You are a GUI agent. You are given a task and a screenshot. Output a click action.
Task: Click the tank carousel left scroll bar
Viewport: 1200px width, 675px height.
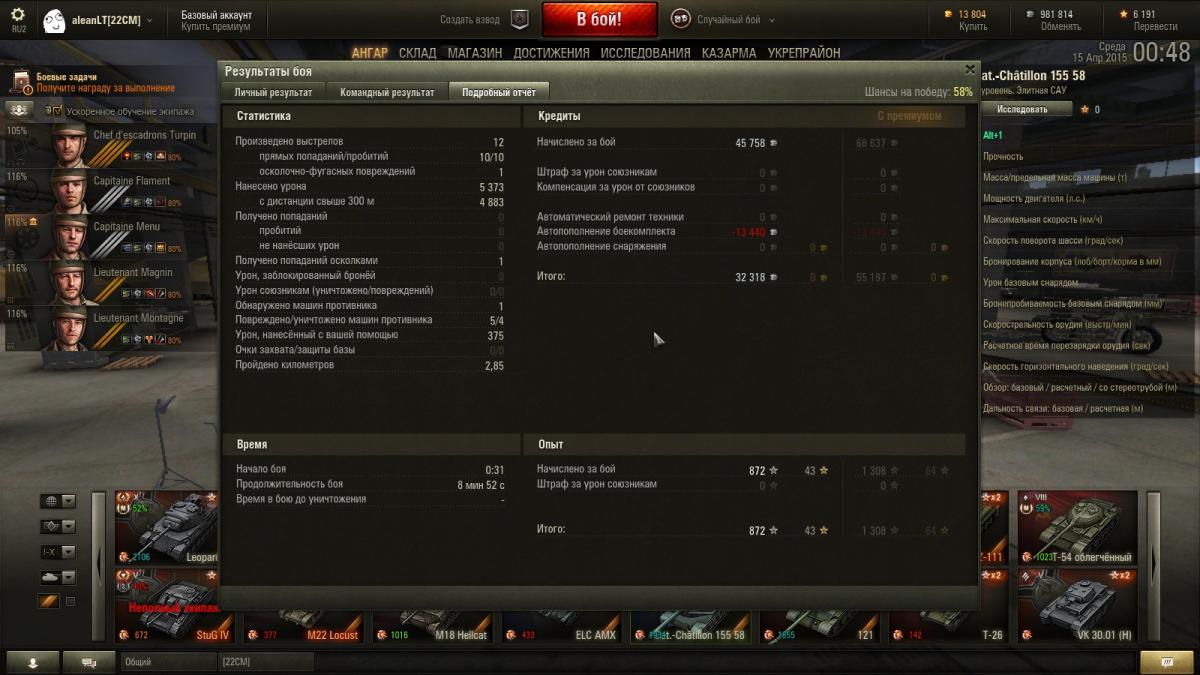pyautogui.click(x=99, y=566)
